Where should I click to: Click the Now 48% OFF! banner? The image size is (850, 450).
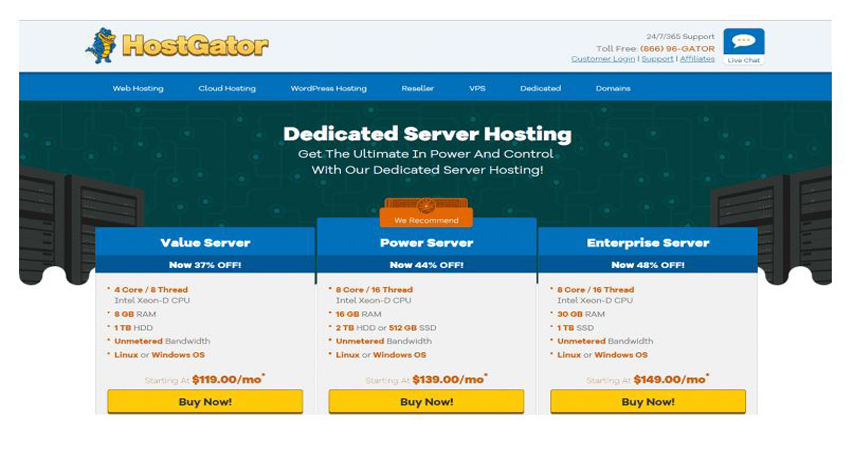coord(648,265)
